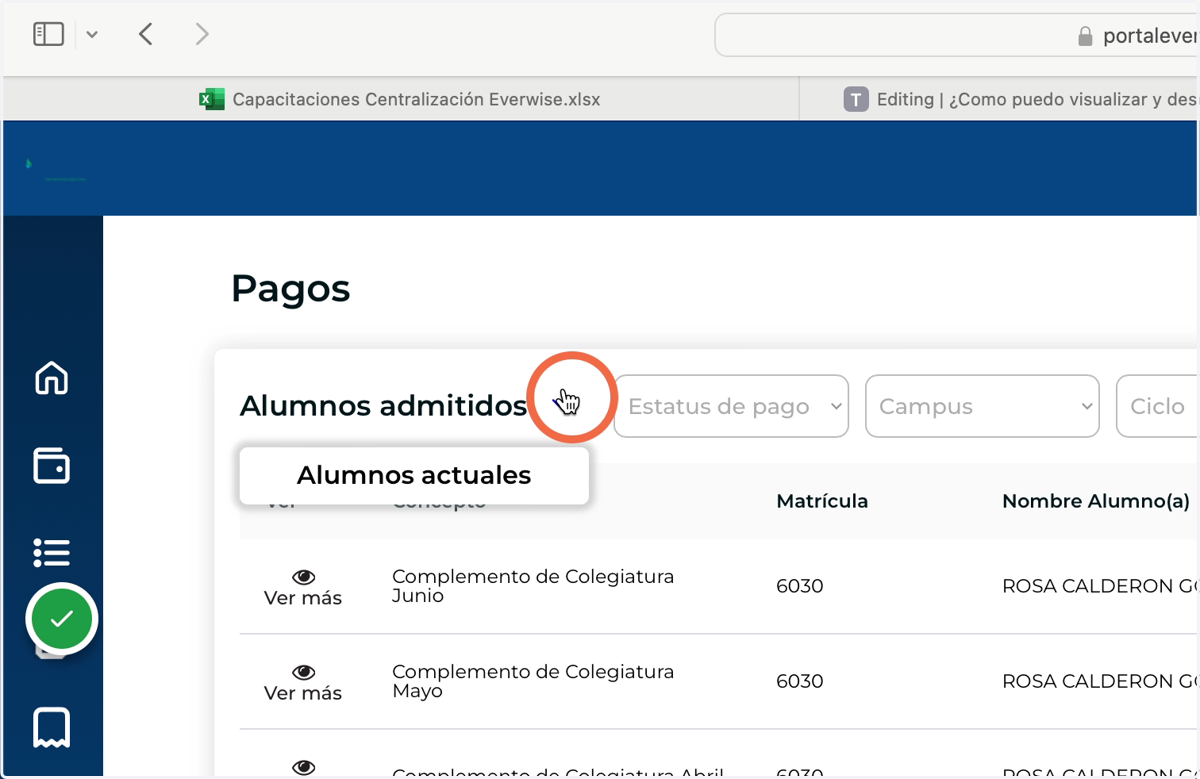1200x779 pixels.
Task: Focus the portaleverwise address bar
Action: pos(957,36)
